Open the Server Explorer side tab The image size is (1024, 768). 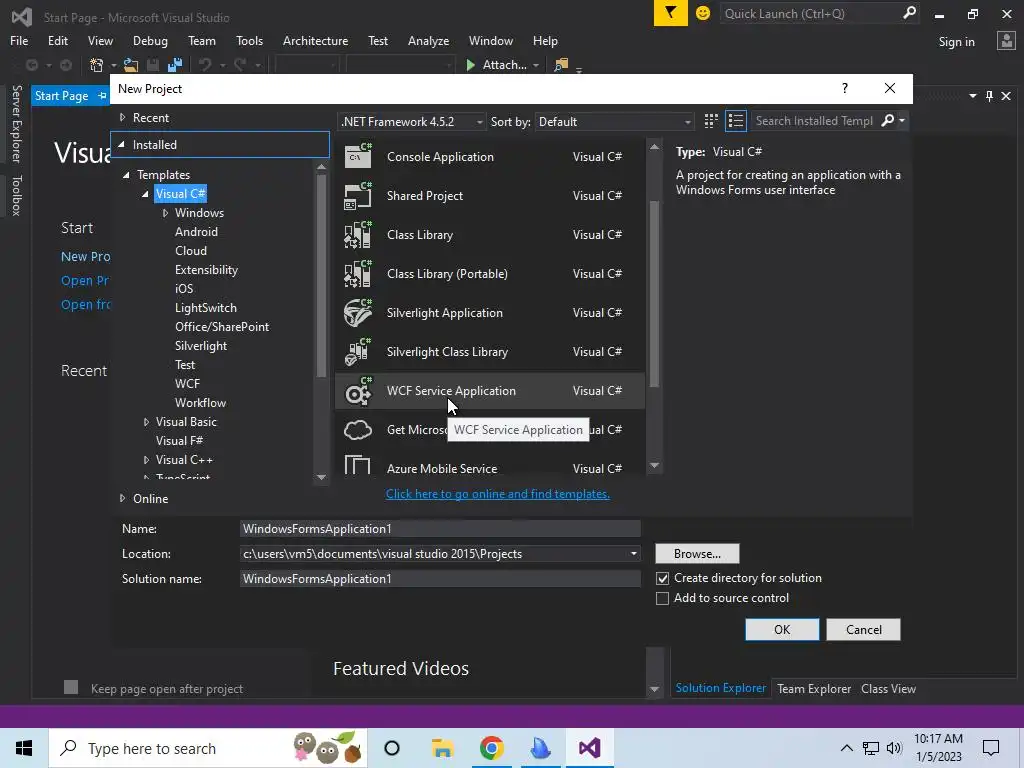click(16, 123)
